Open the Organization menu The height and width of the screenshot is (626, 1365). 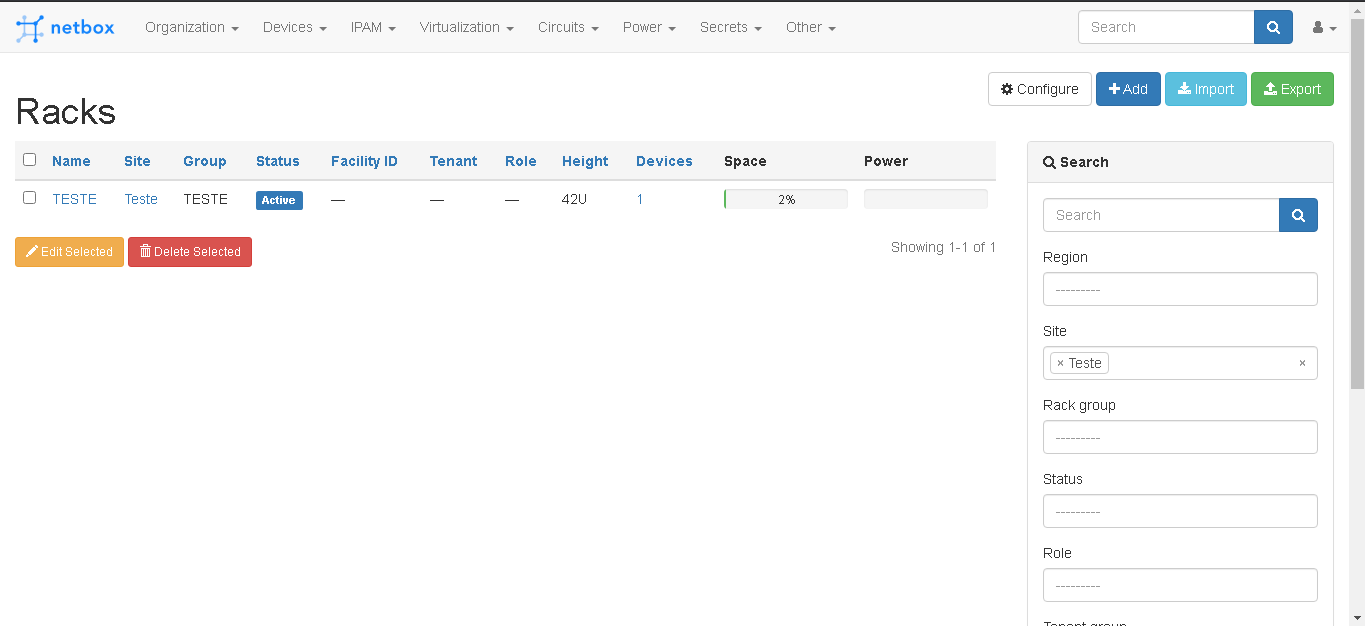pos(192,27)
